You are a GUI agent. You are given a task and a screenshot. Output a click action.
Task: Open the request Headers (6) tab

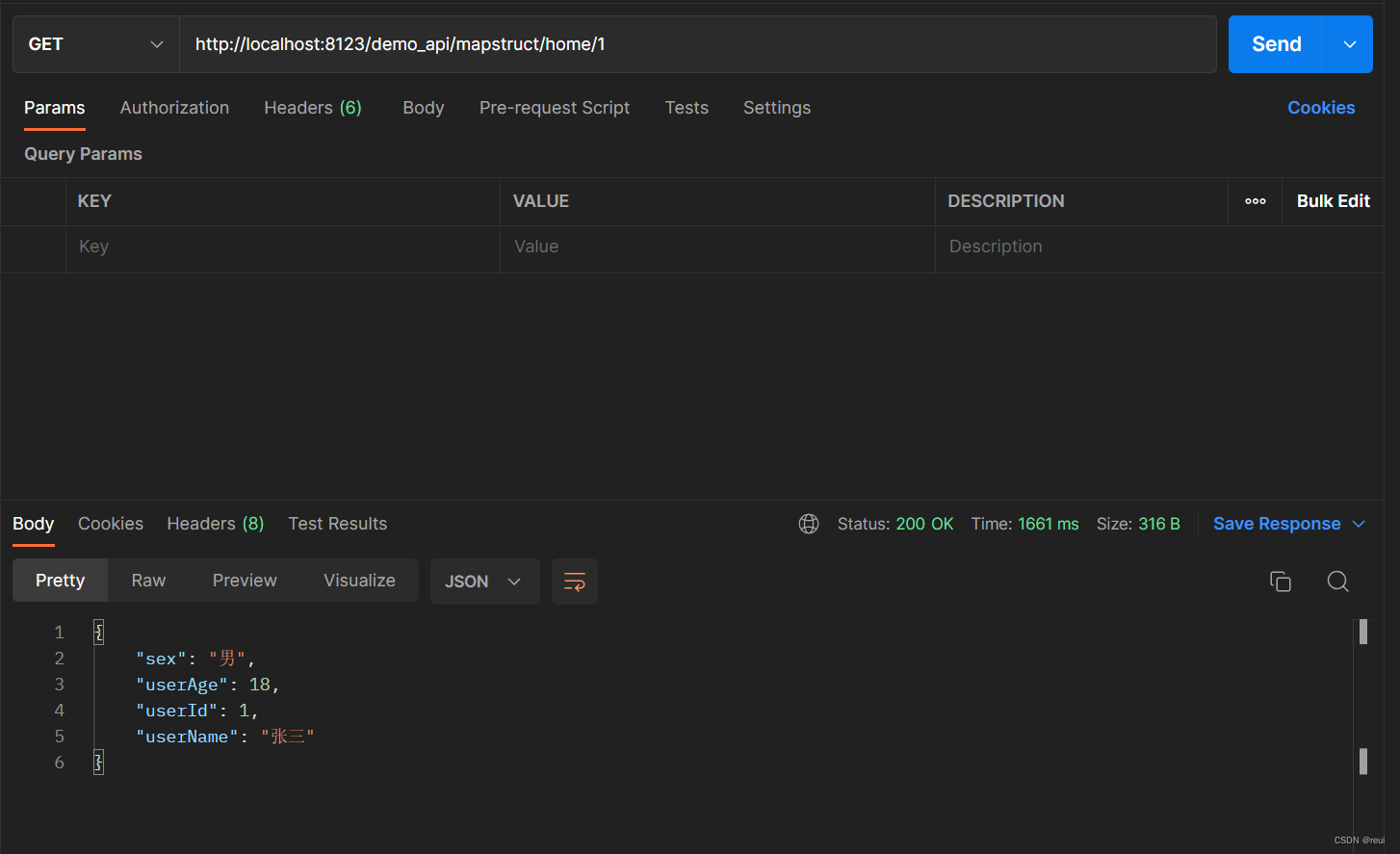pyautogui.click(x=313, y=108)
